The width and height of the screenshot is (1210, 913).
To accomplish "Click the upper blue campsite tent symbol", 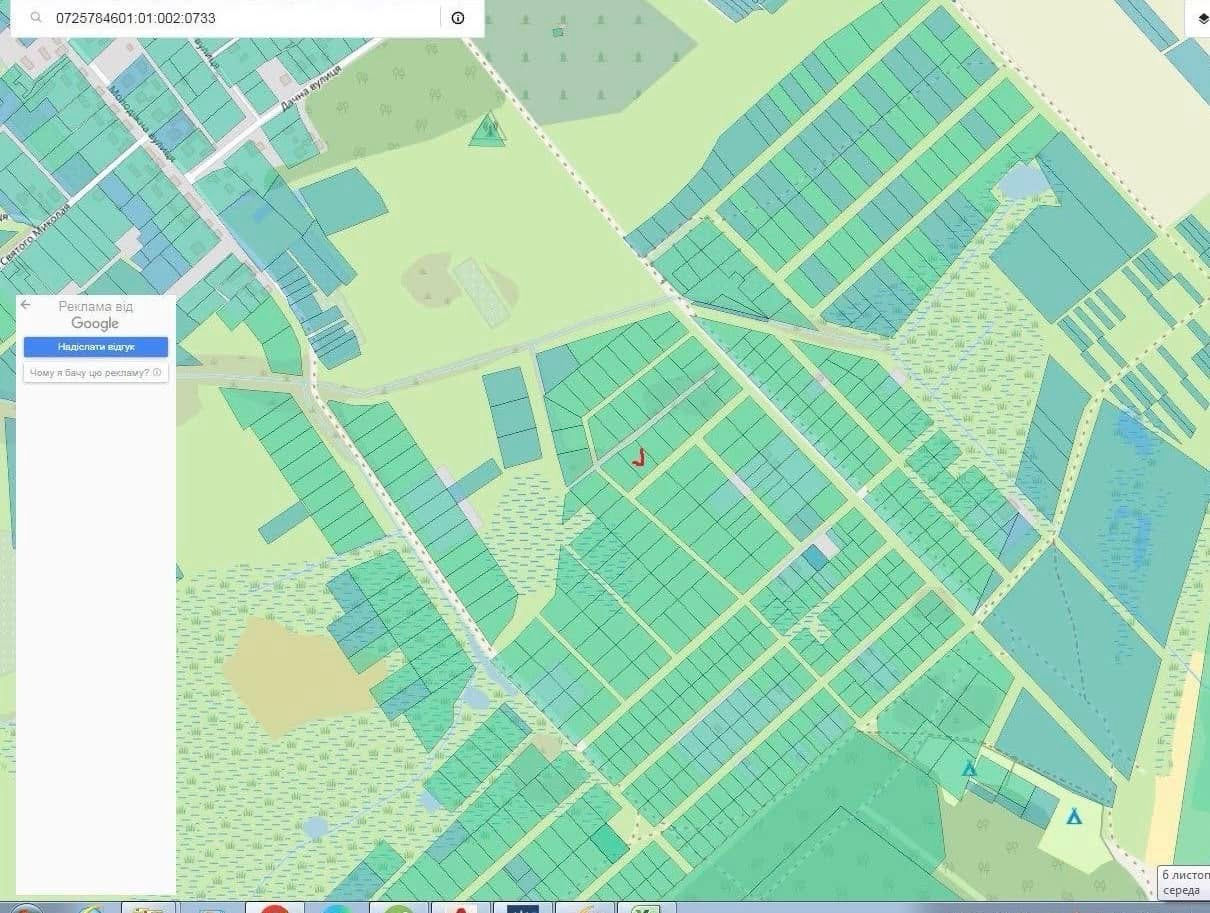I will click(x=968, y=769).
